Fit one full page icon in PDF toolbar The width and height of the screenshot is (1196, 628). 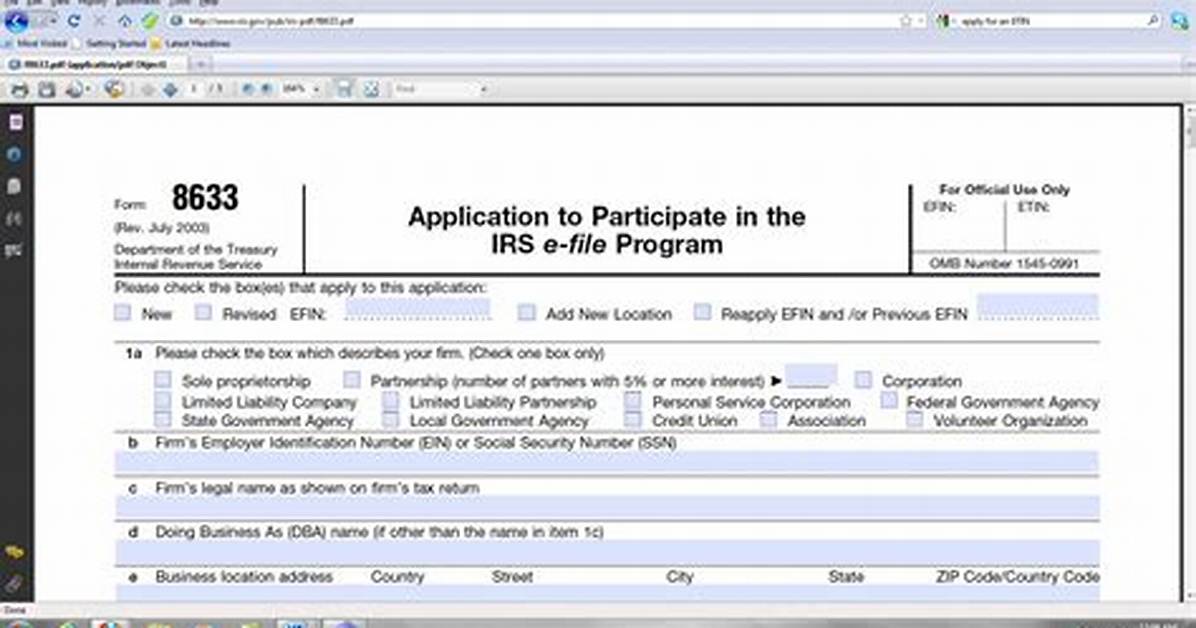(x=371, y=89)
